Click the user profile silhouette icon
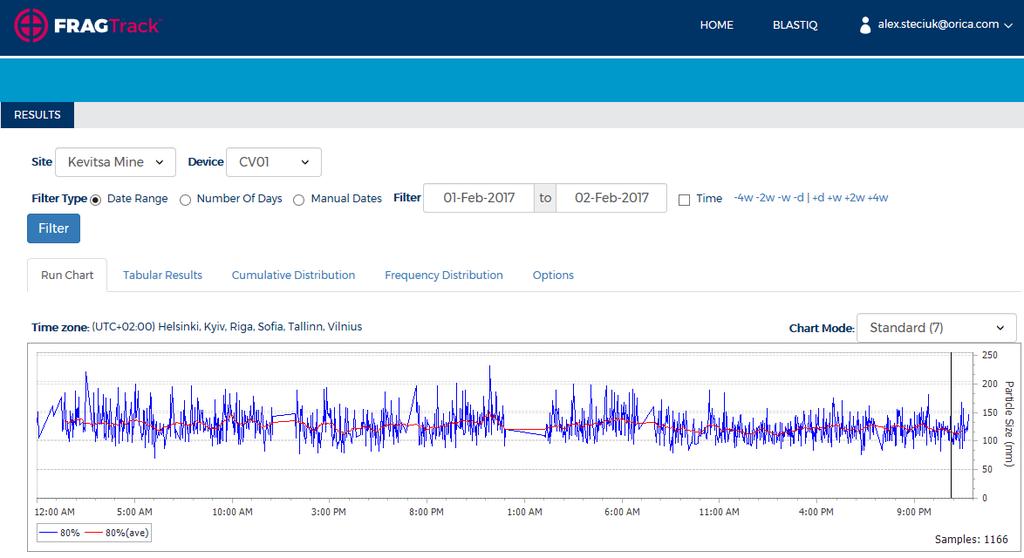 pyautogui.click(x=865, y=25)
